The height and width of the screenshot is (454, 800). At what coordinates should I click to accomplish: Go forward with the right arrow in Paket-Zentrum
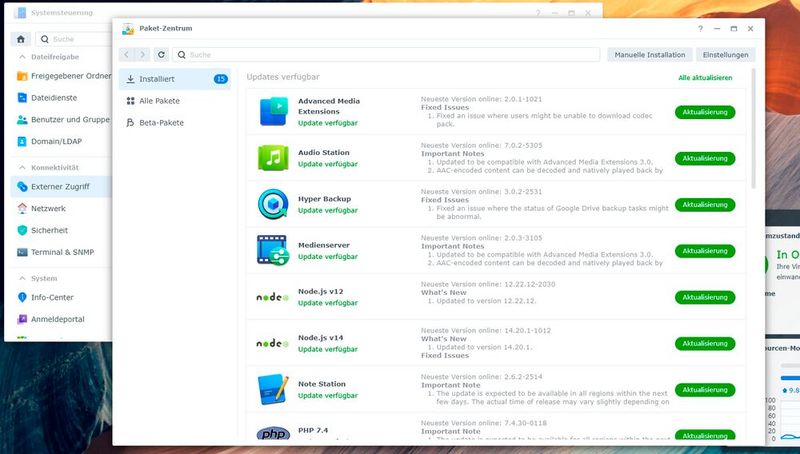point(142,55)
